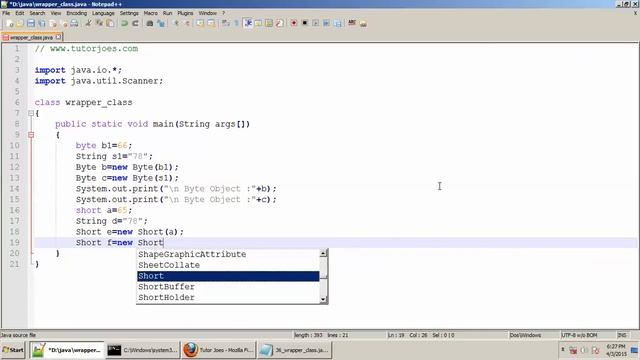The width and height of the screenshot is (640, 360).
Task: Click the Save All toolbar icon
Action: 42,23
